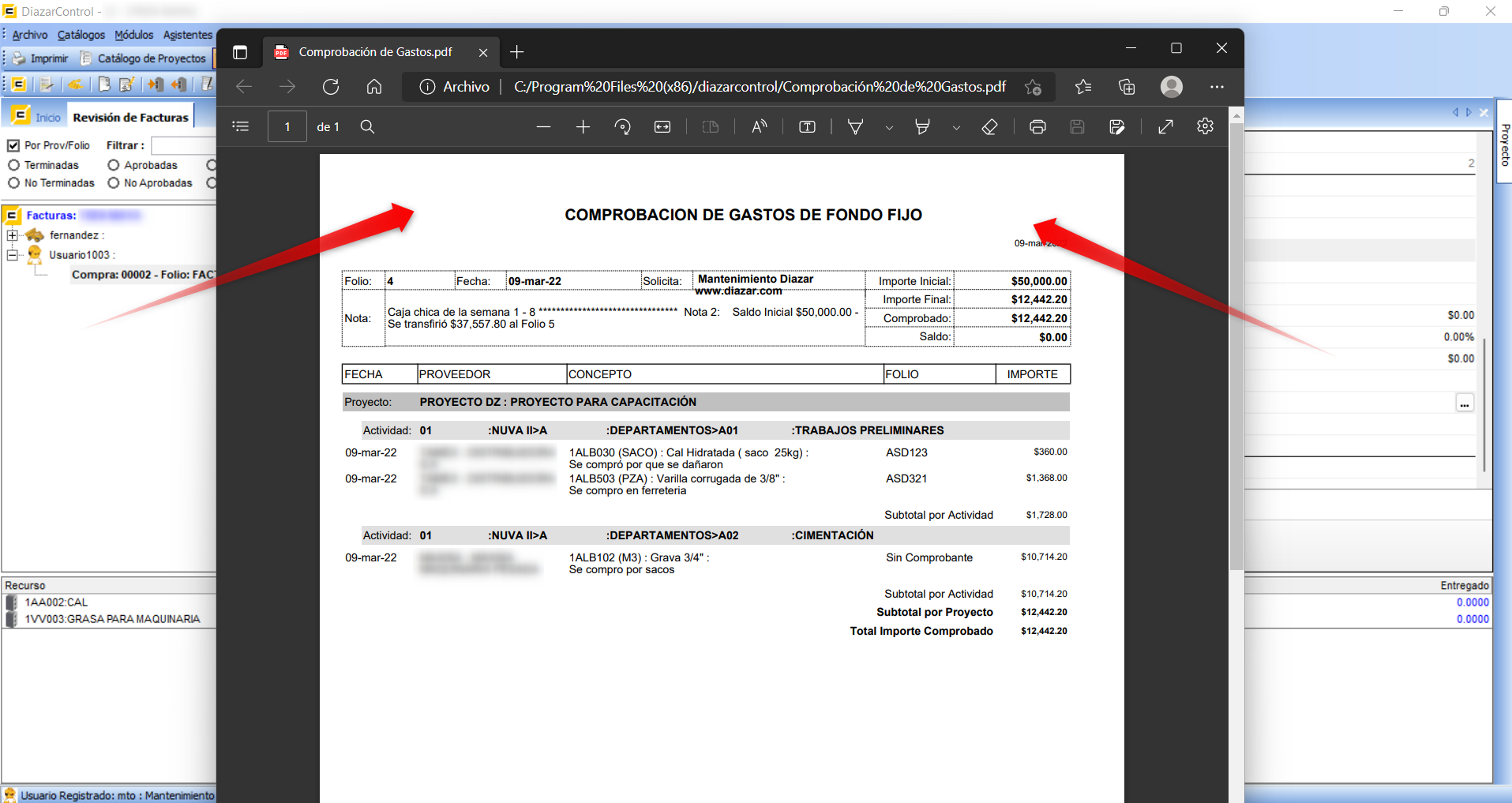The image size is (1512, 803).
Task: Refresh the PDF page
Action: click(x=331, y=87)
